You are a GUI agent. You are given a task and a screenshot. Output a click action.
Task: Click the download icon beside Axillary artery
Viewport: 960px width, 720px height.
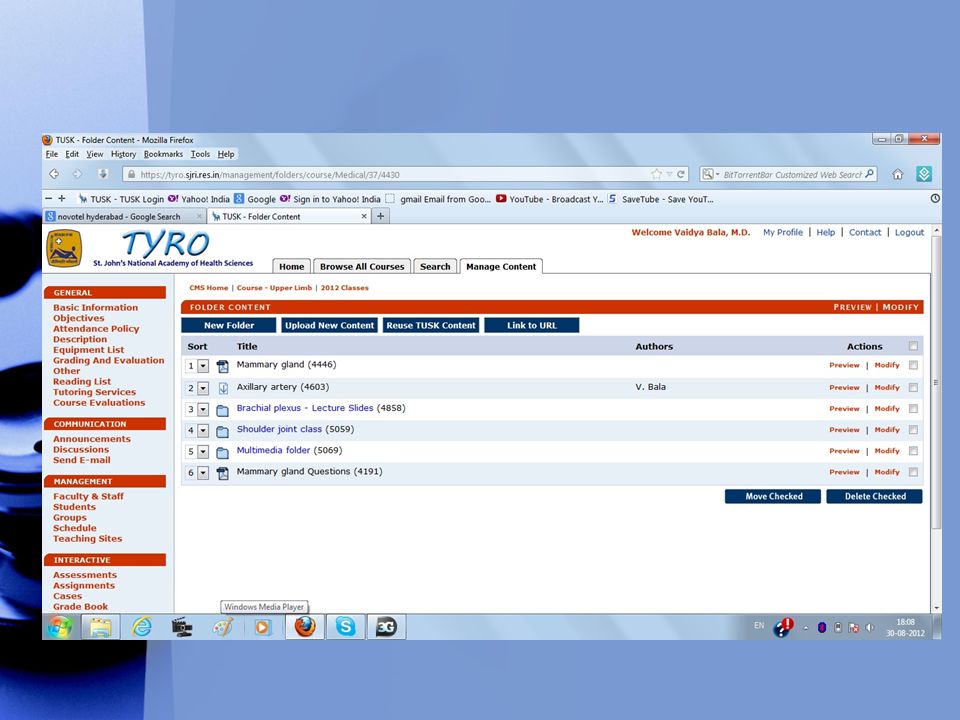click(x=223, y=388)
